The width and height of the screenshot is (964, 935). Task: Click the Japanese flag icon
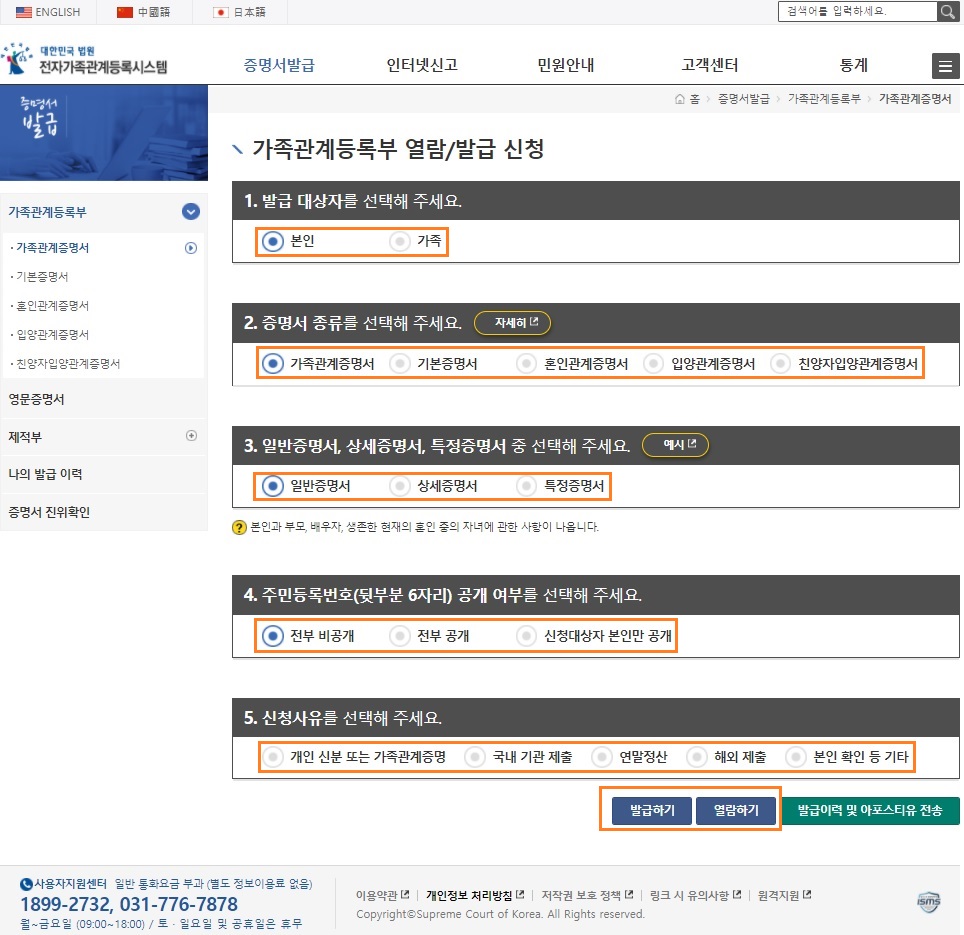(221, 12)
